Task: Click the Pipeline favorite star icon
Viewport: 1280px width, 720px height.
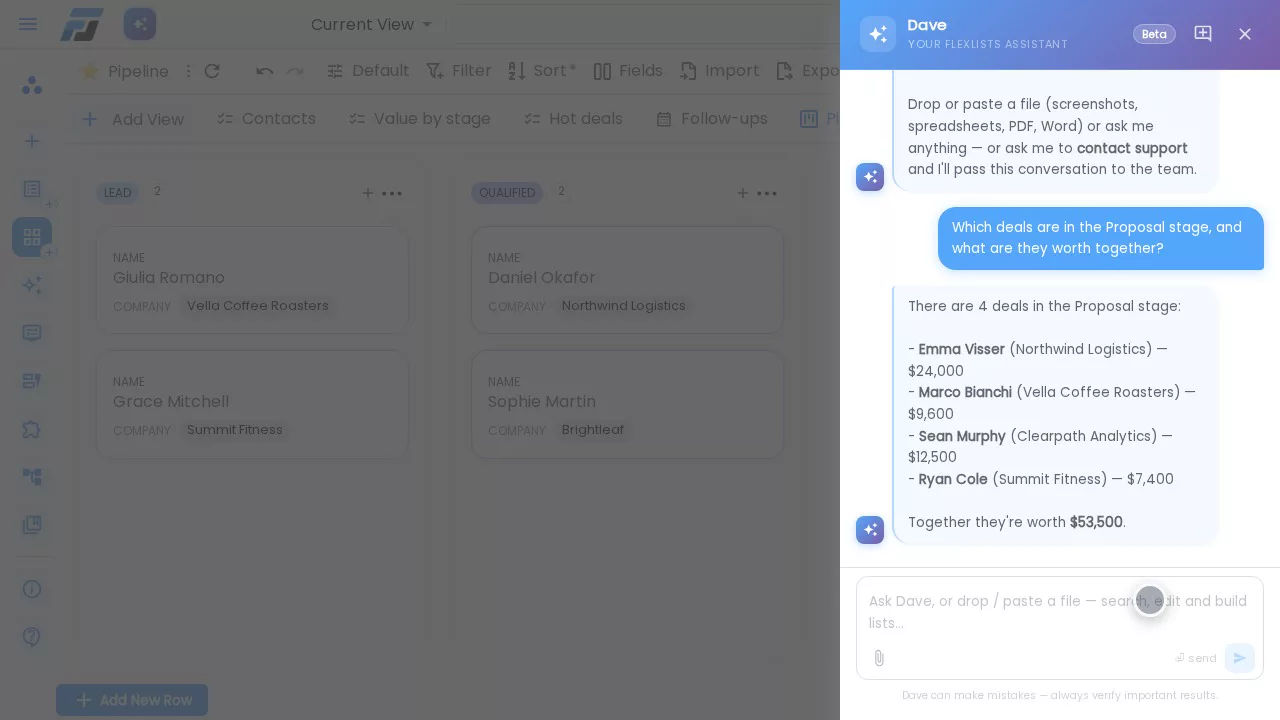Action: click(89, 71)
